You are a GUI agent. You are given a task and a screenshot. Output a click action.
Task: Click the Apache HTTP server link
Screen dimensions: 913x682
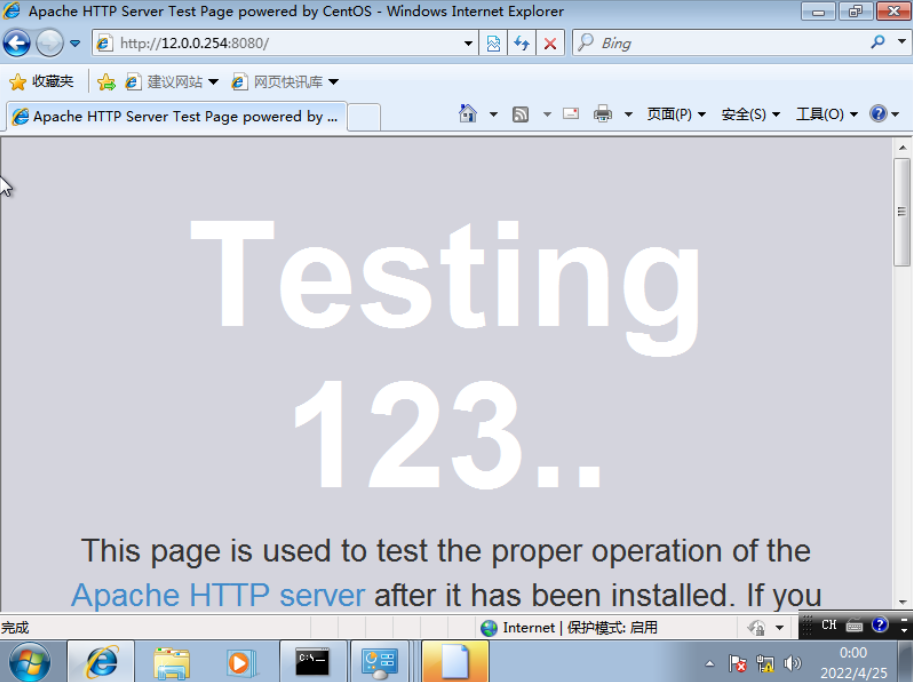218,595
